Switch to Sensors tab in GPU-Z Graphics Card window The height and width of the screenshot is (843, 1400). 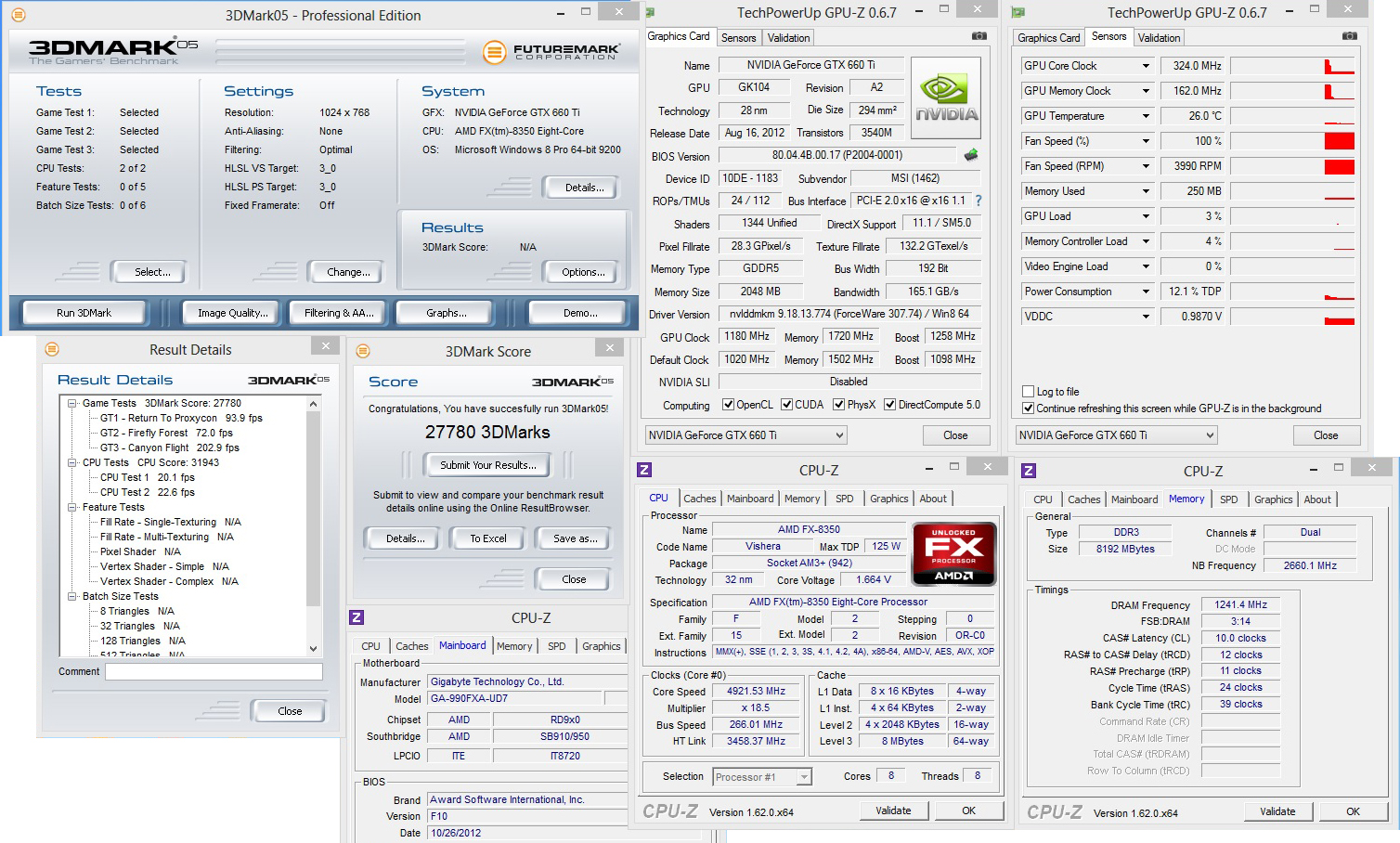tap(738, 38)
